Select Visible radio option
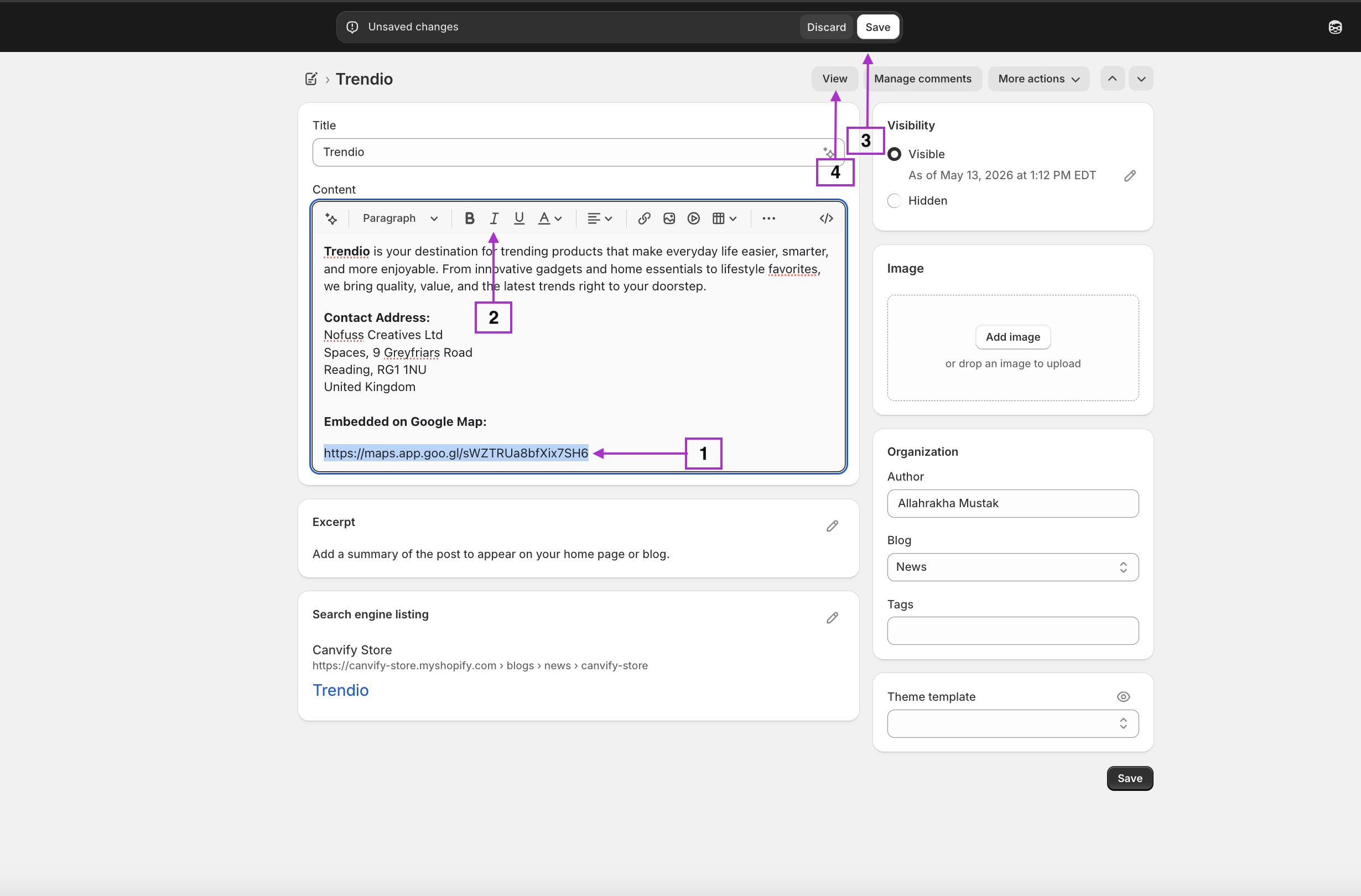This screenshot has width=1361, height=896. pos(895,154)
